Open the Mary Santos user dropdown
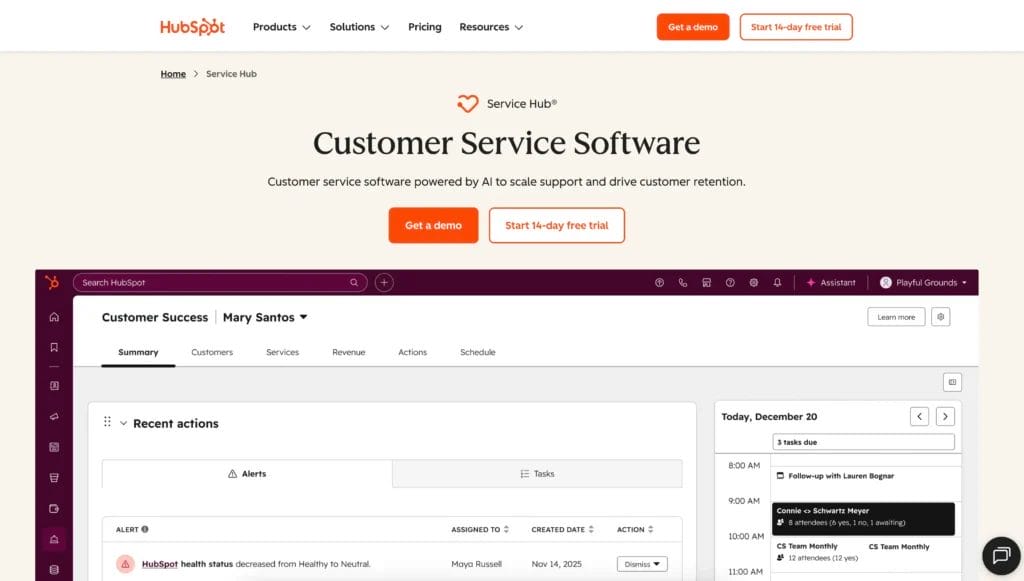Screen dimensions: 1024x581 266,317
